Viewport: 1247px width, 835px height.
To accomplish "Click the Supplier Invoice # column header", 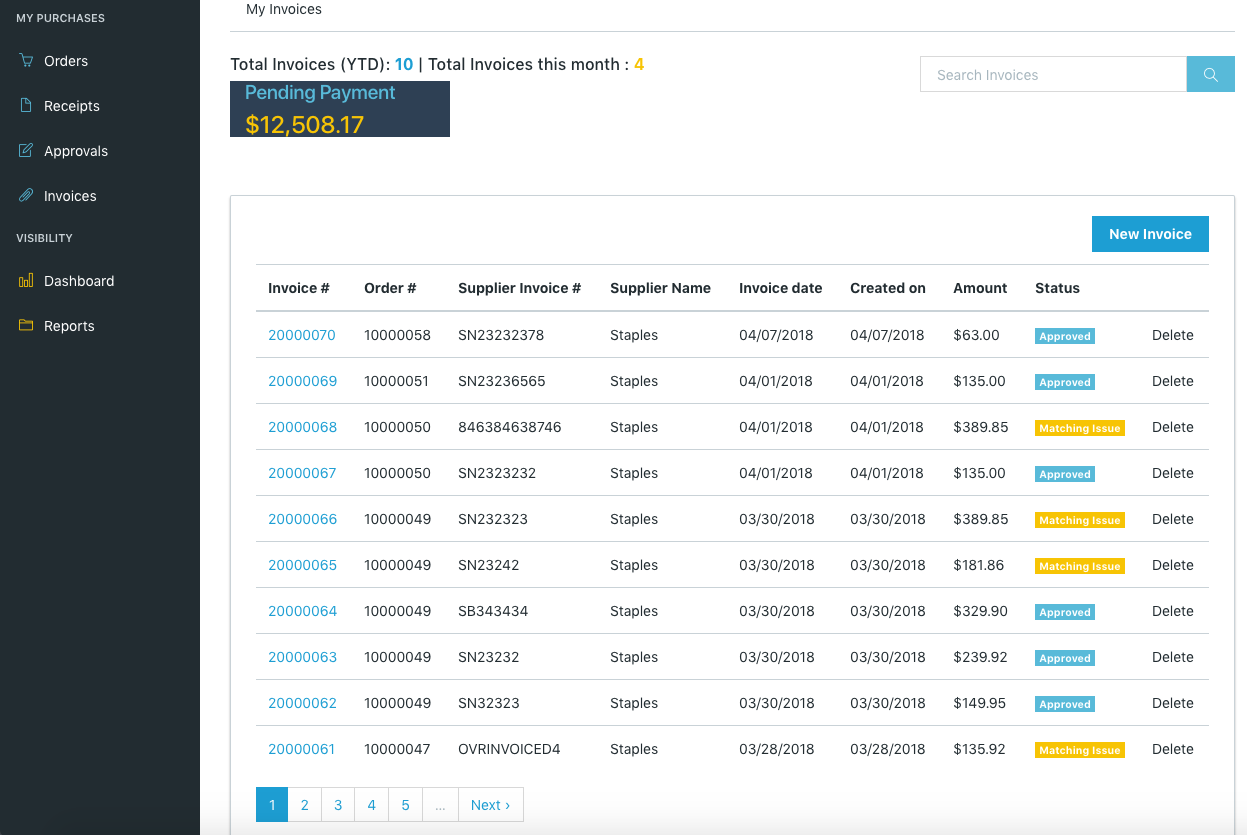I will tap(519, 288).
